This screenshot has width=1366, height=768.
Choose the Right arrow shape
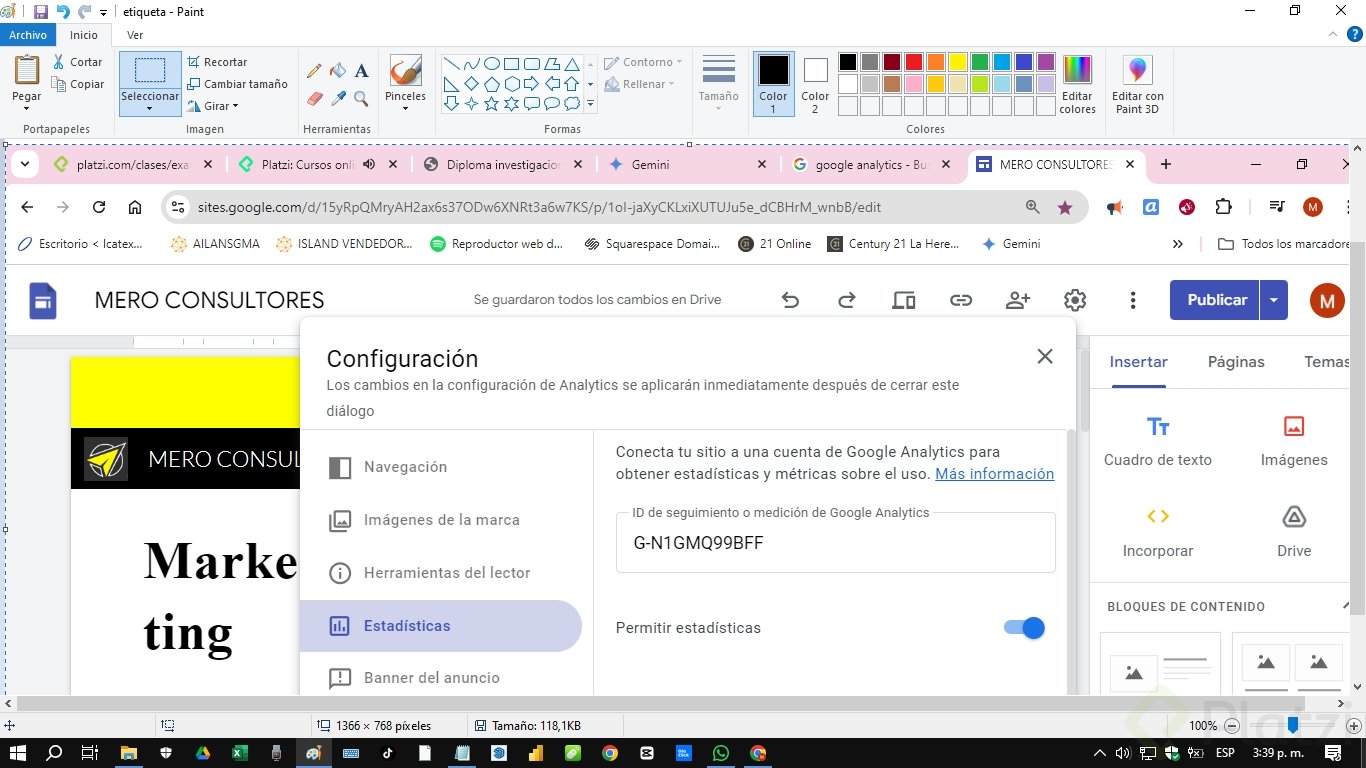click(532, 84)
